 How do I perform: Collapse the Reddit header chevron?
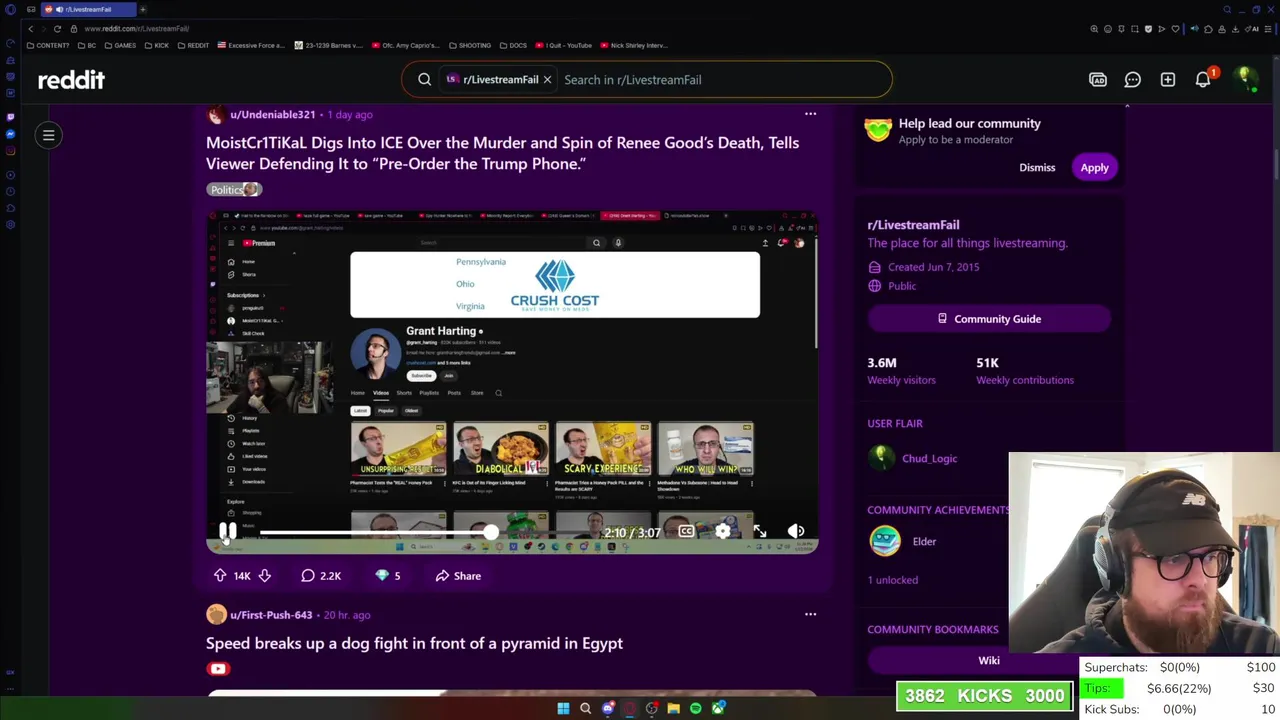coord(1127,105)
